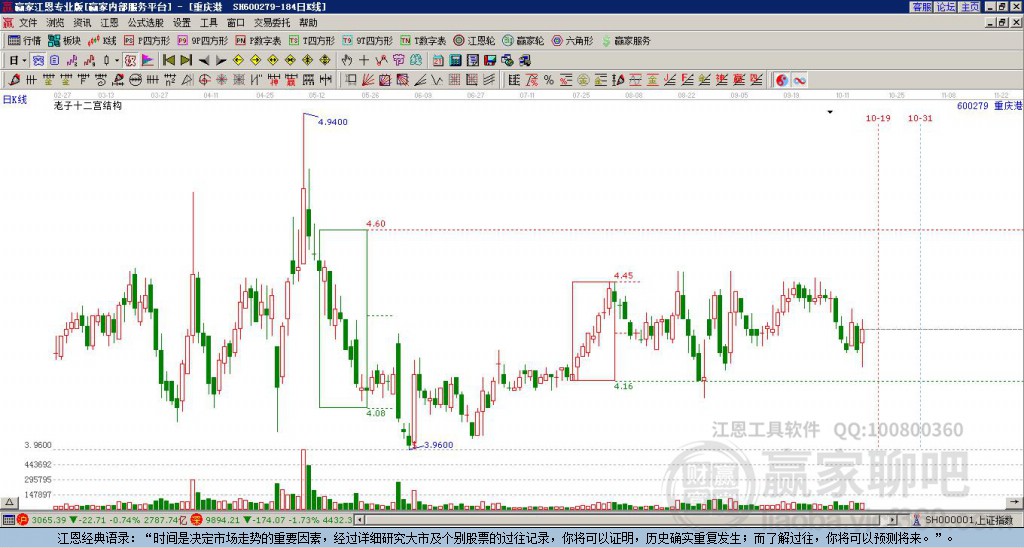Viewport: 1024px width, 548px height.
Task: Select the hand pan tool
Action: pos(347,60)
